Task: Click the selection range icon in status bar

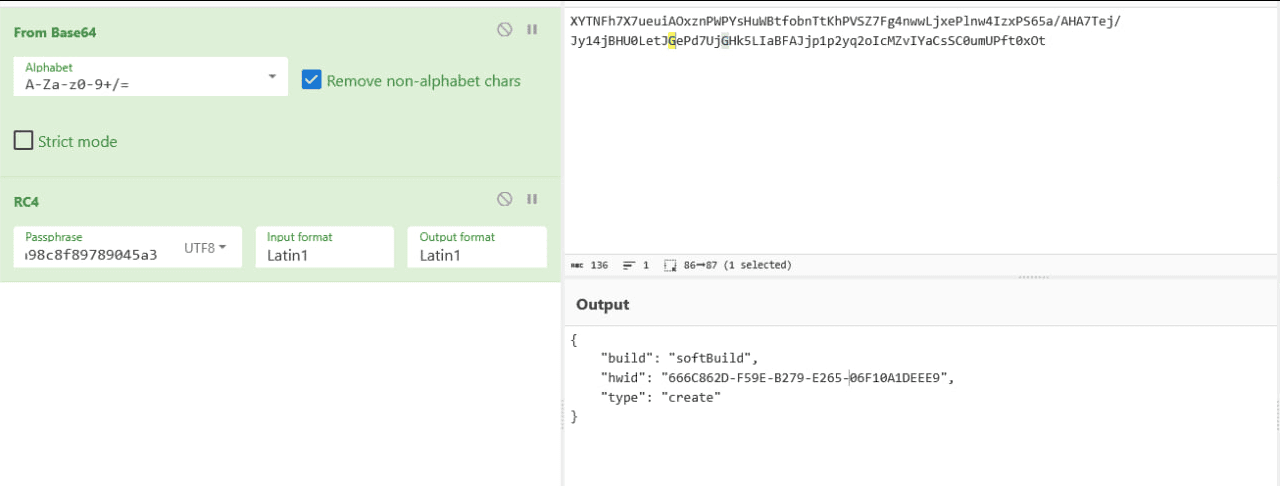Action: 670,265
